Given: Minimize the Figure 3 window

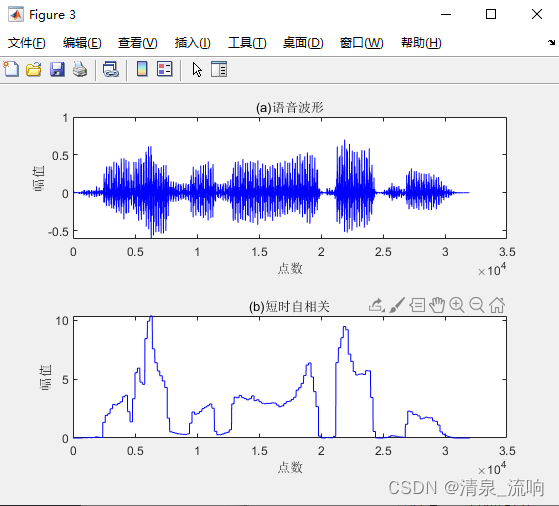Looking at the screenshot, I should point(446,14).
